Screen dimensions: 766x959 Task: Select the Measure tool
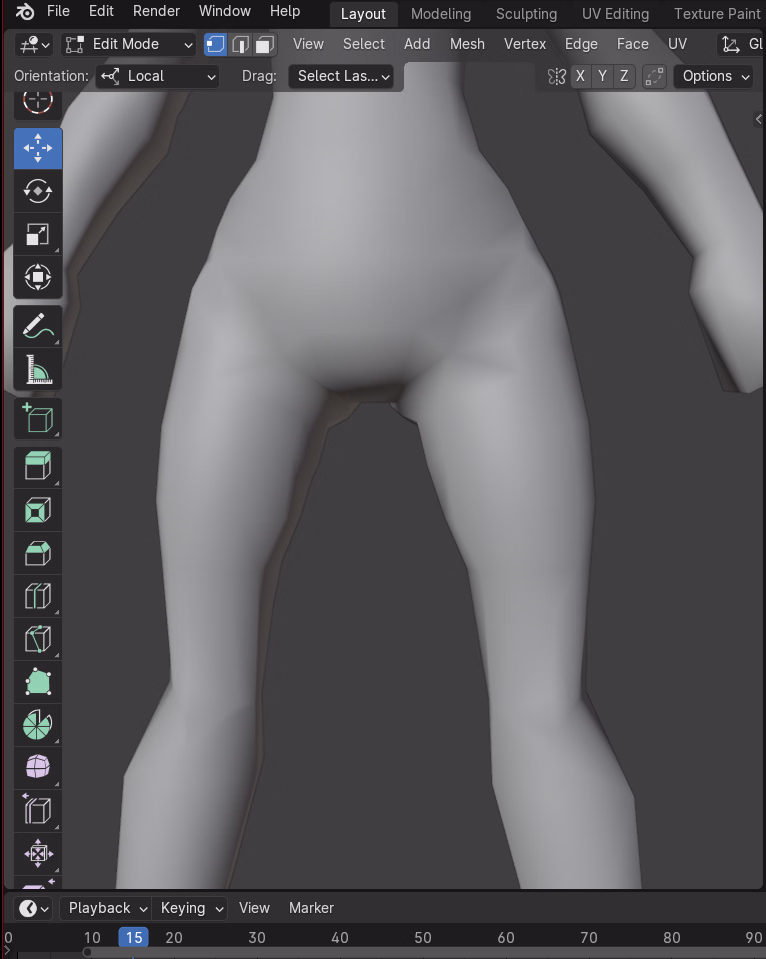[38, 369]
